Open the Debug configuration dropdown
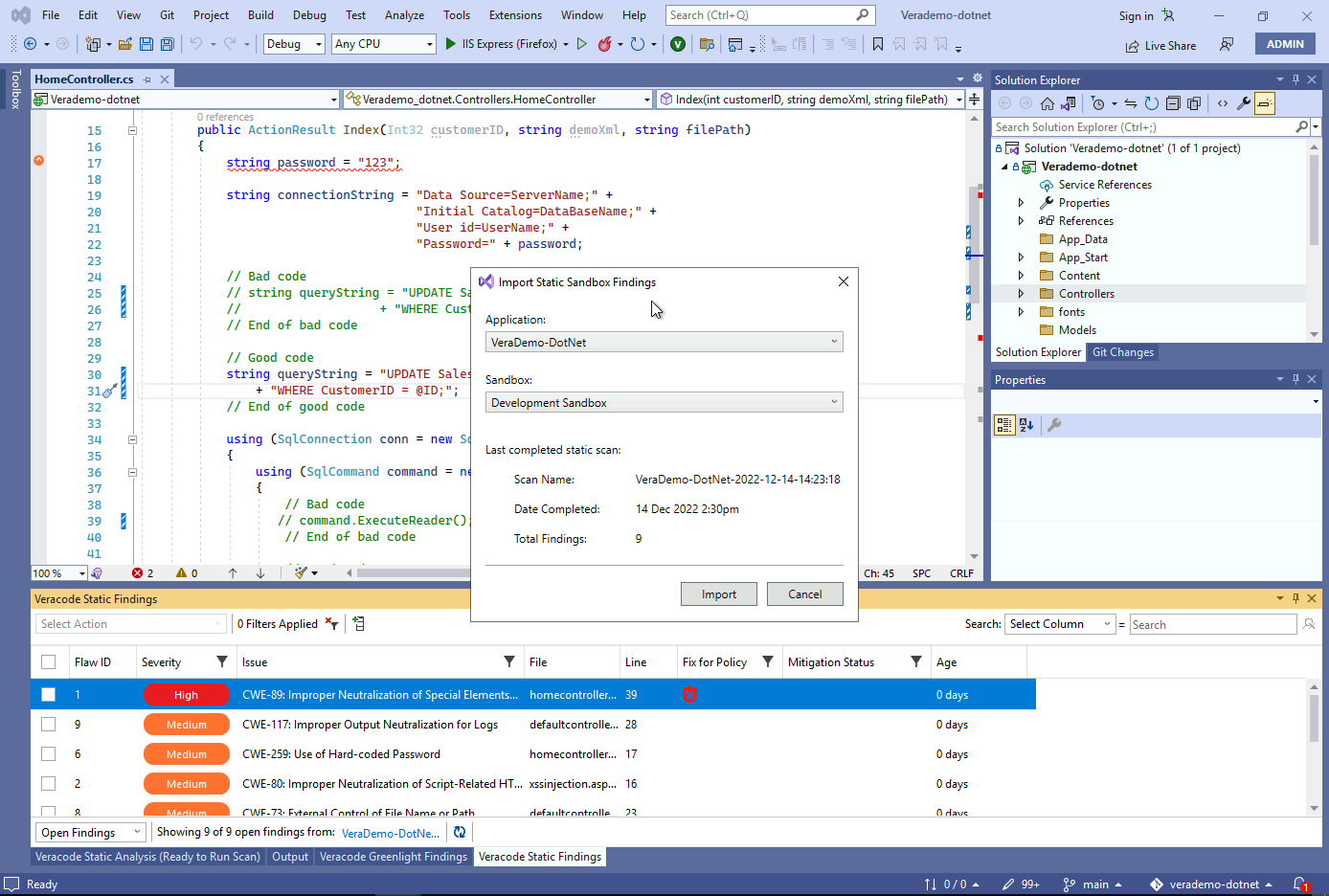This screenshot has height=896, width=1329. pyautogui.click(x=294, y=44)
